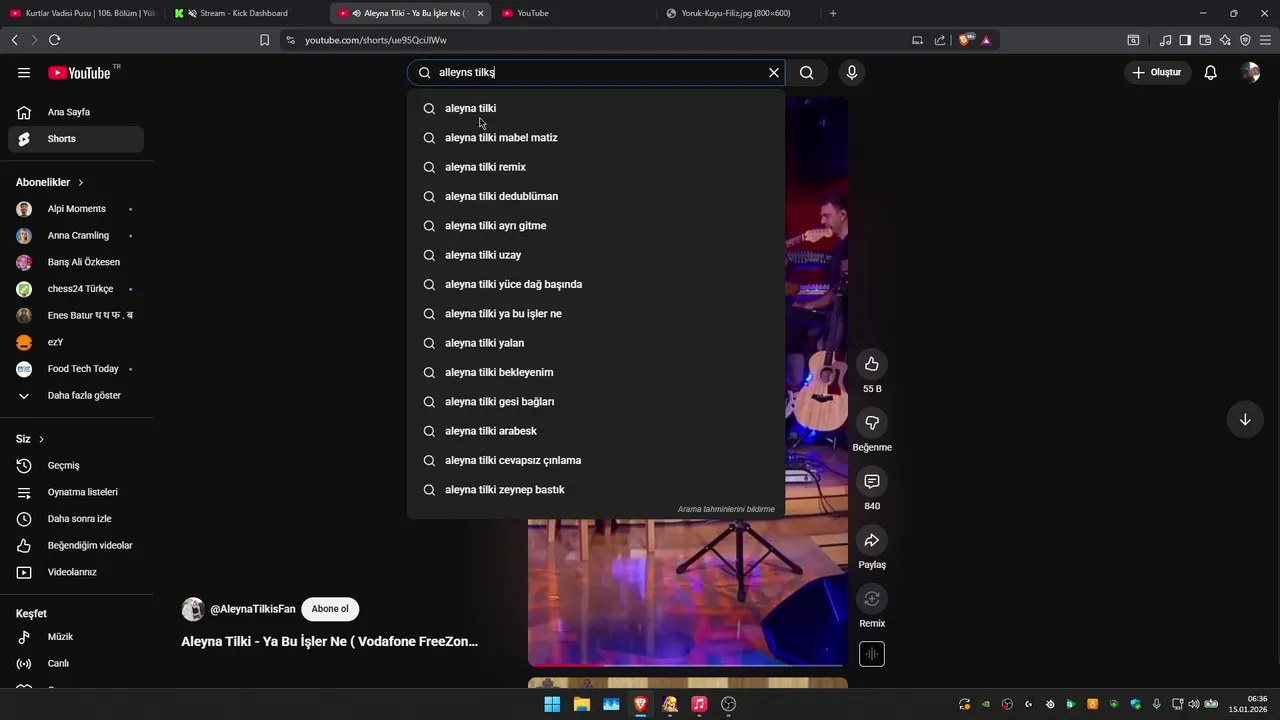Open YouTube notifications bell
This screenshot has width=1280, height=720.
[1210, 72]
